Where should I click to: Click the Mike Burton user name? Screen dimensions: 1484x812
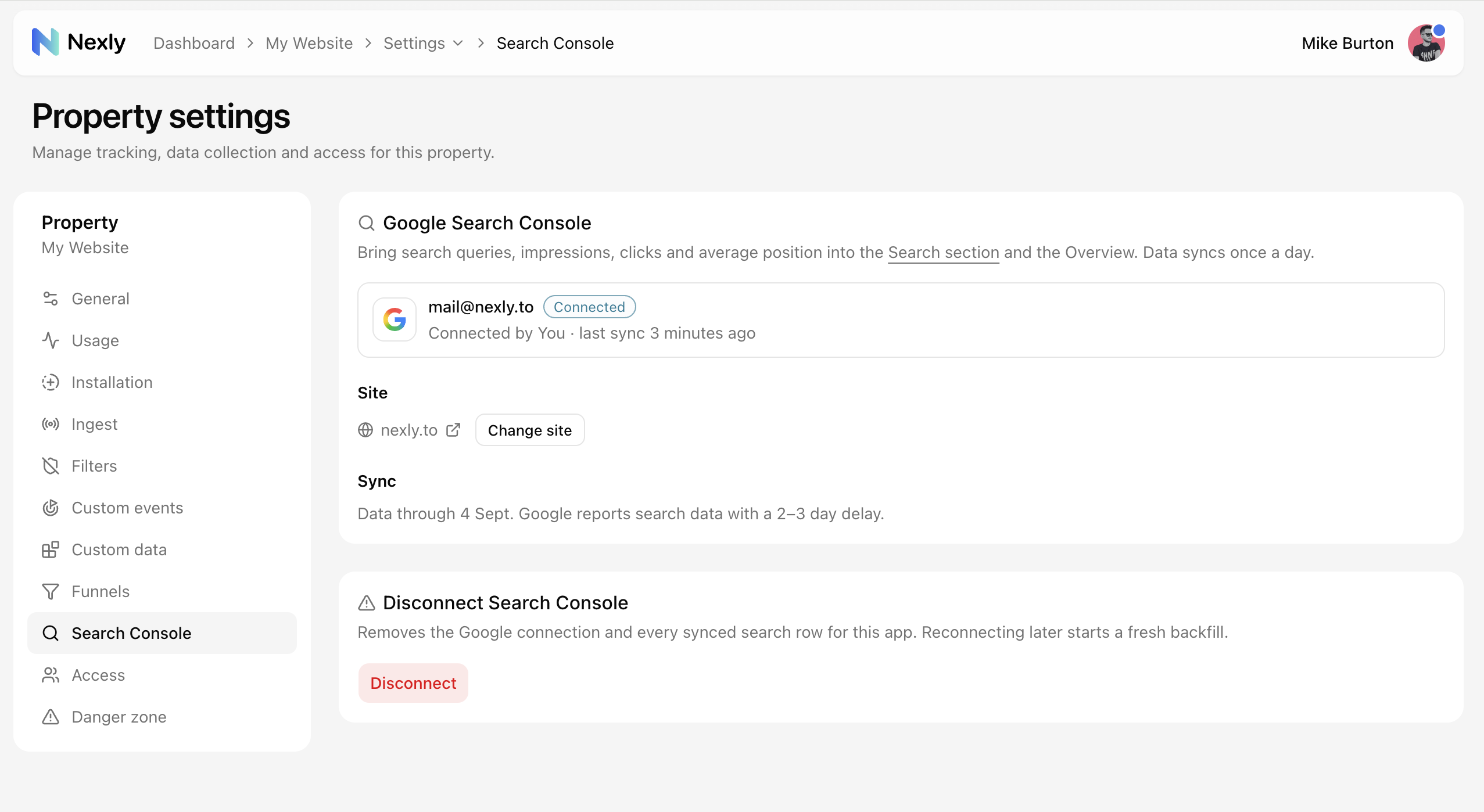(x=1347, y=43)
